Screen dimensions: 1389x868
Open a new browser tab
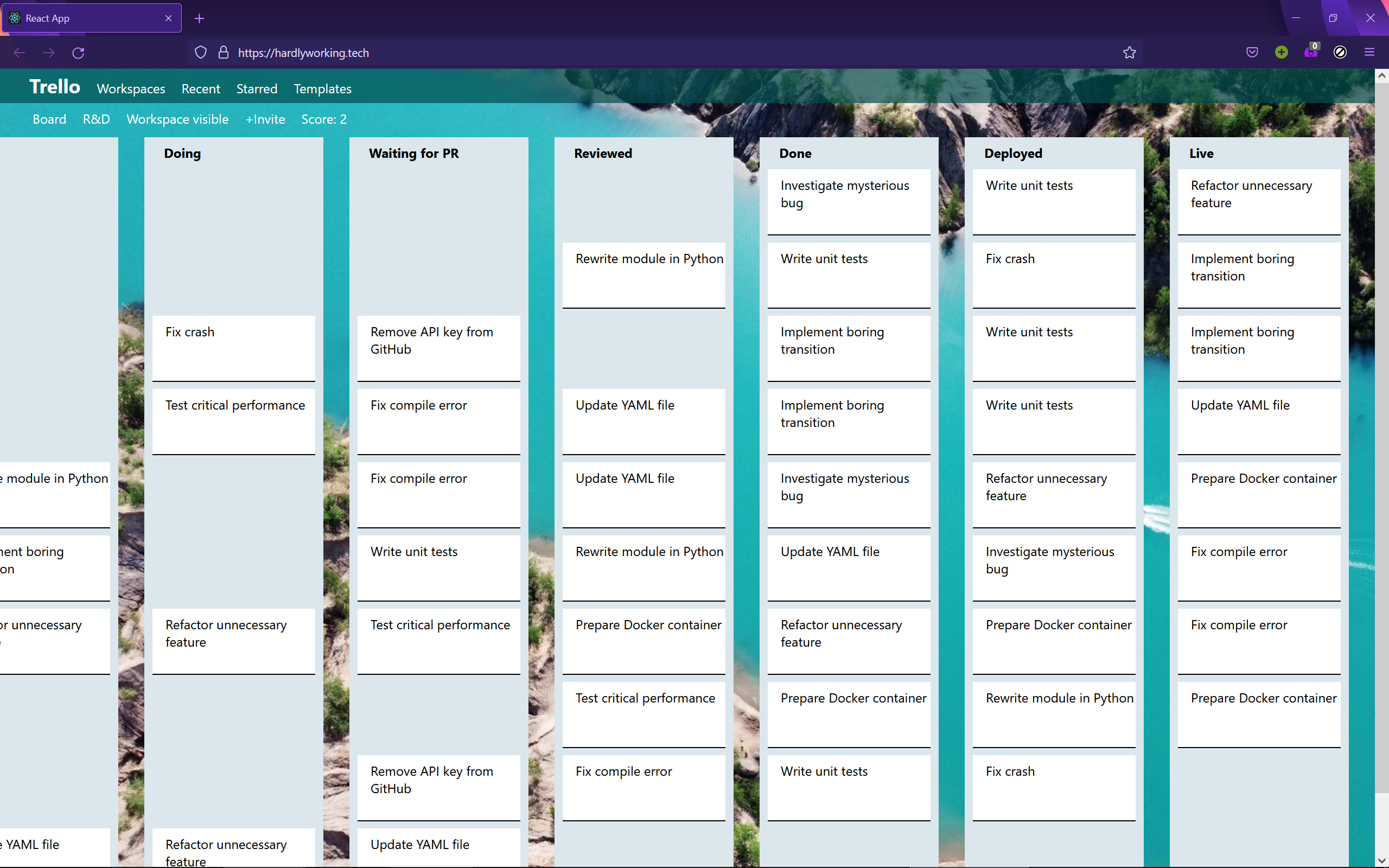tap(199, 18)
